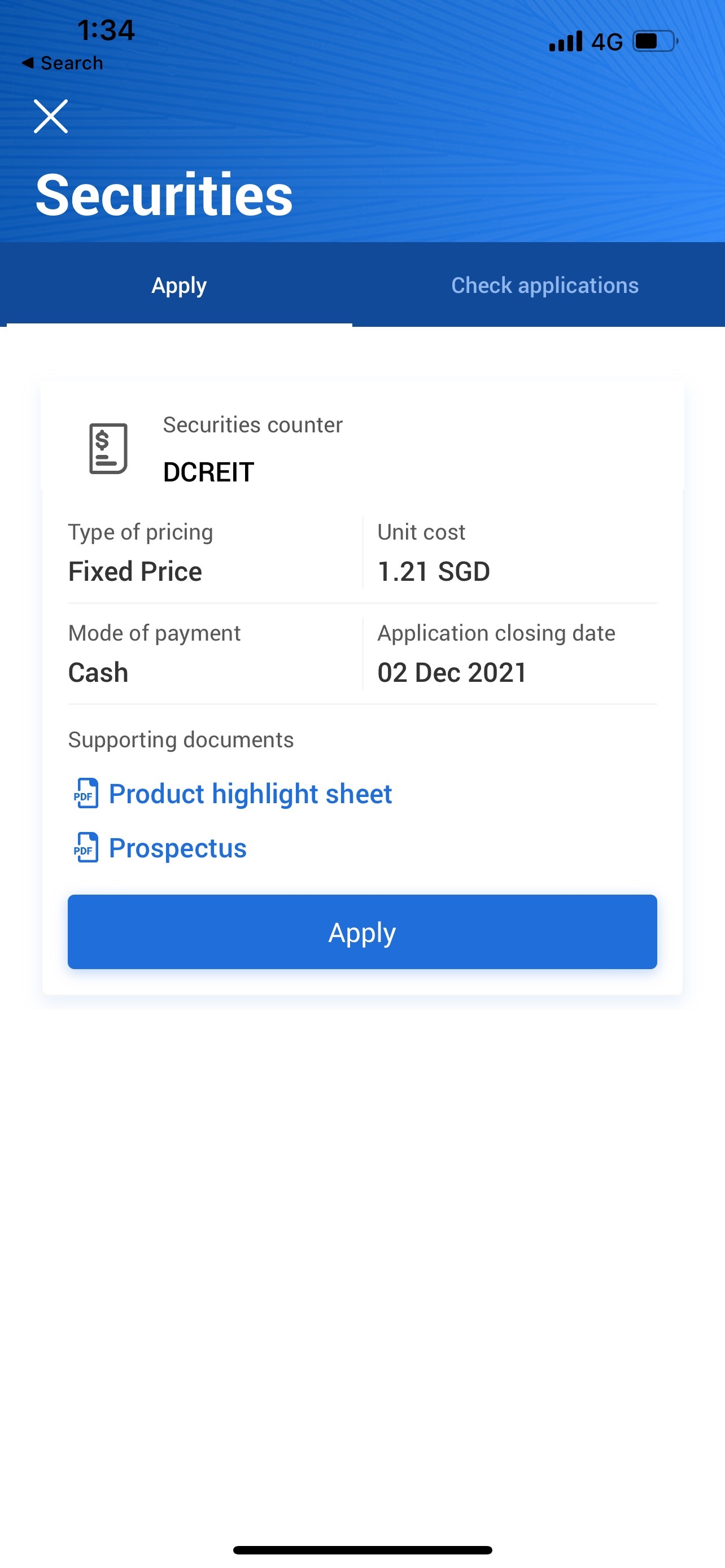The height and width of the screenshot is (1568, 725).
Task: Tap the blue Apply button for DCREIT
Action: 362,932
